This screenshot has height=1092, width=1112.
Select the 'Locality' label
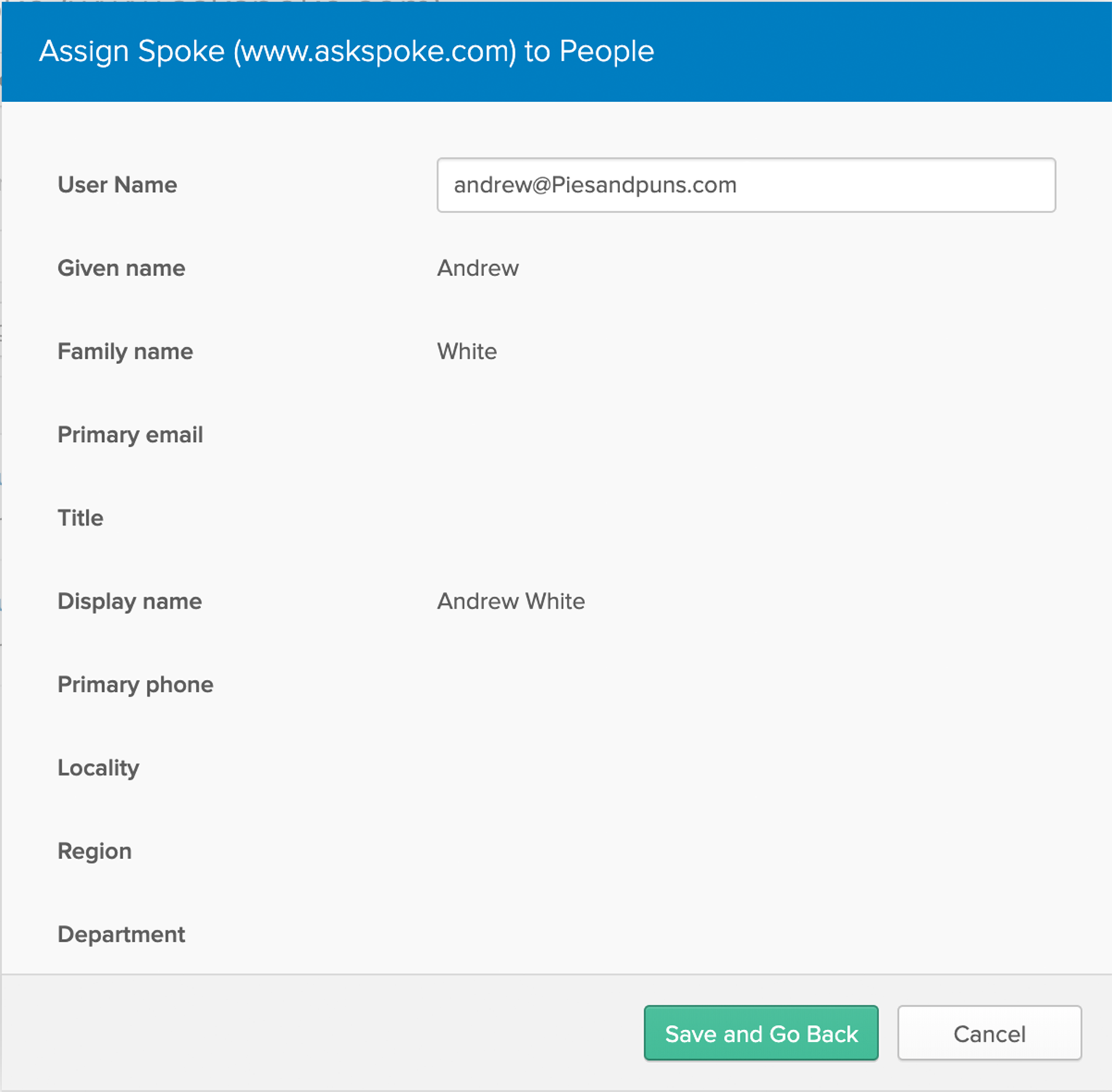[98, 768]
